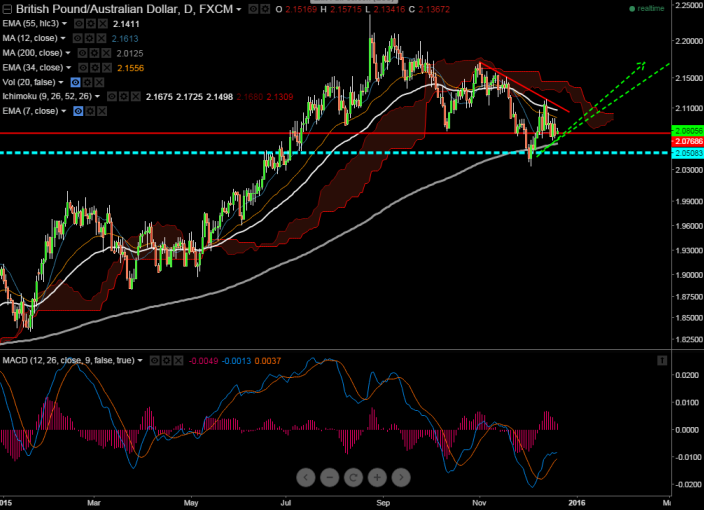704x510 pixels.
Task: Open dropdown arrow for EMA (55, hlc3)
Action: (x=64, y=23)
